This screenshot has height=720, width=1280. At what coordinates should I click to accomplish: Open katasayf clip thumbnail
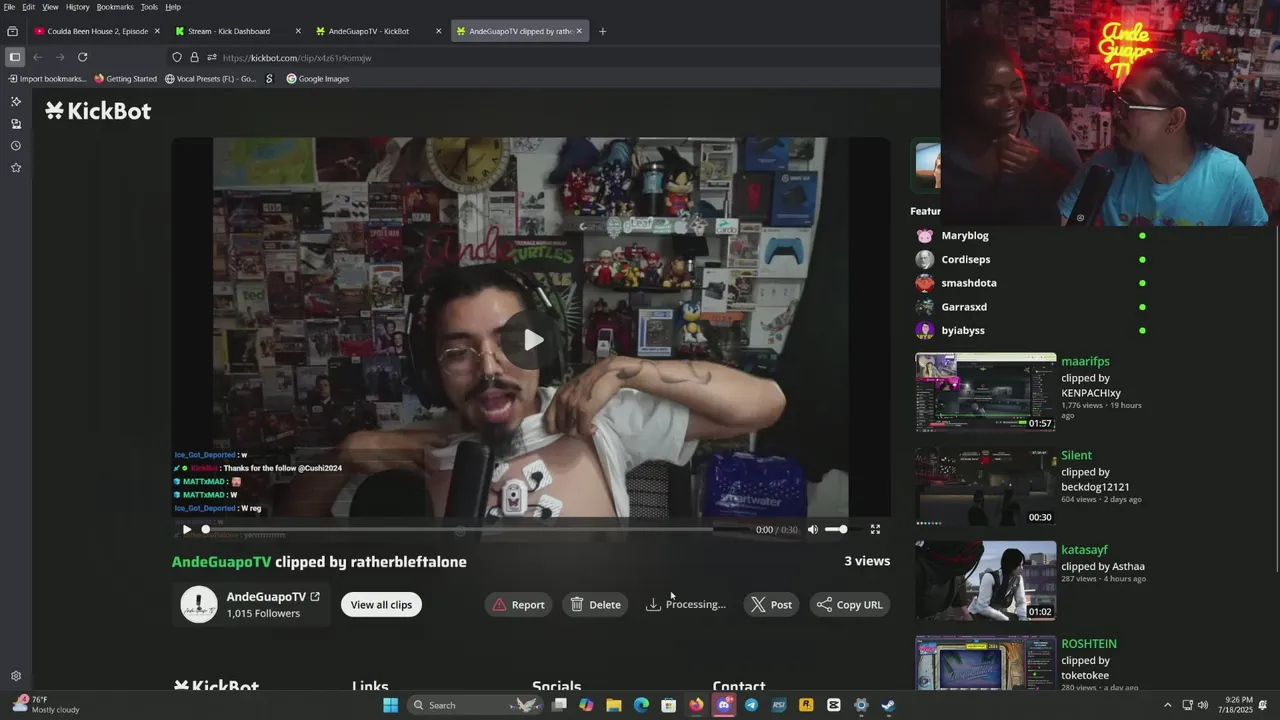tap(986, 581)
